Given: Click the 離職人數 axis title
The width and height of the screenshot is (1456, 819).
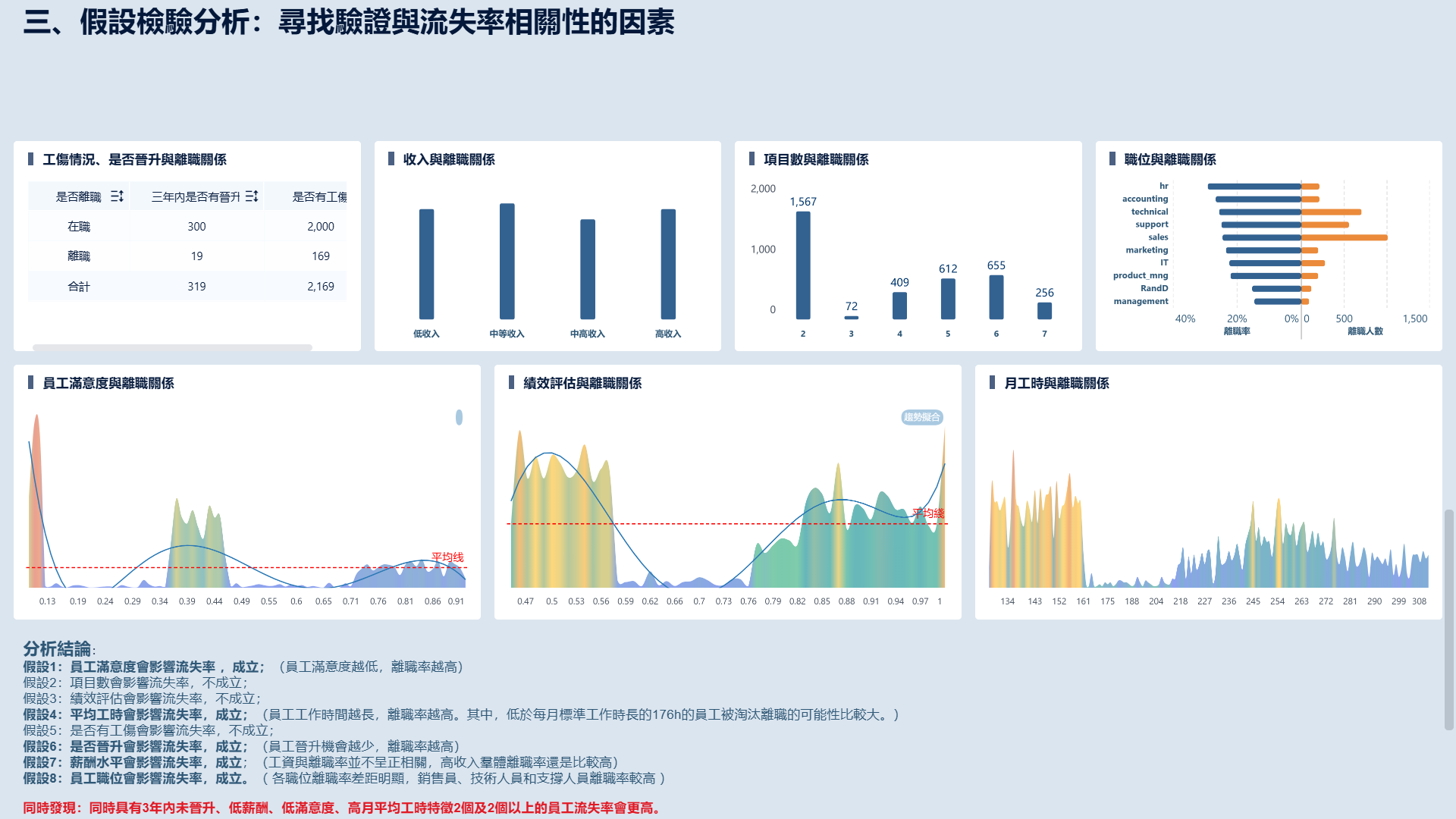Looking at the screenshot, I should click(x=1365, y=331).
